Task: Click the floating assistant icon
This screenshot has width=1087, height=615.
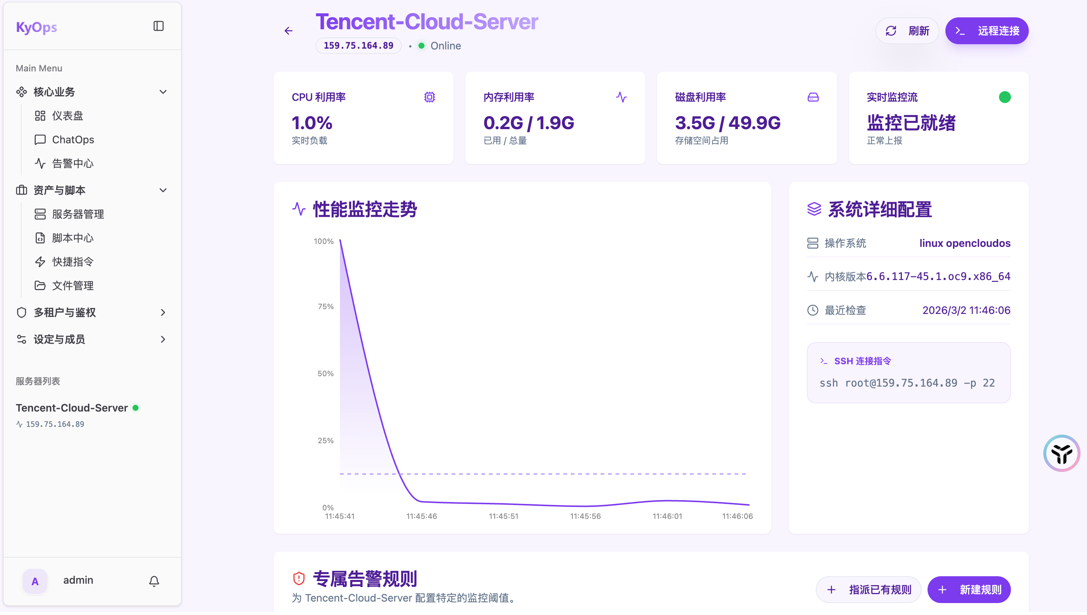Action: point(1061,453)
